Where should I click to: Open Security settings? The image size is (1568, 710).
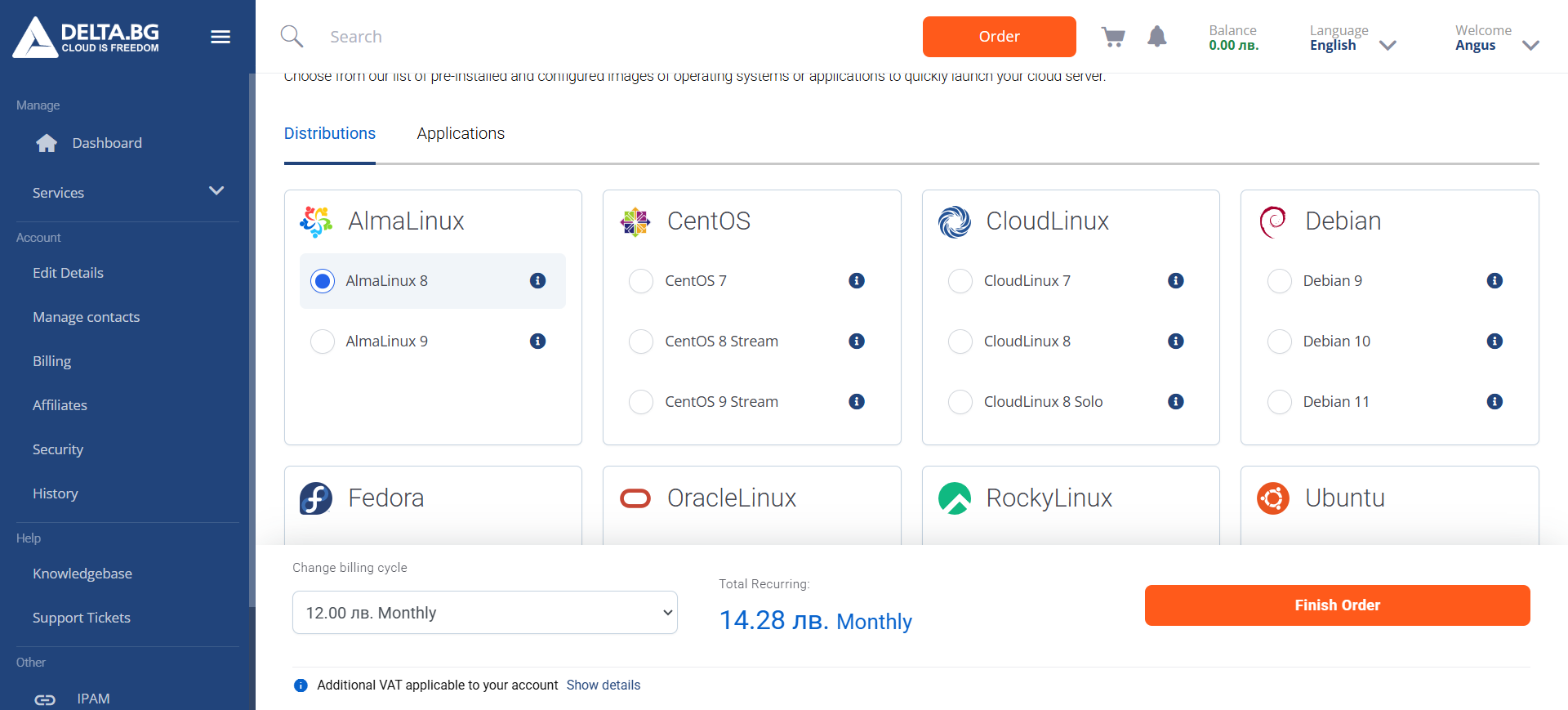pyautogui.click(x=58, y=449)
